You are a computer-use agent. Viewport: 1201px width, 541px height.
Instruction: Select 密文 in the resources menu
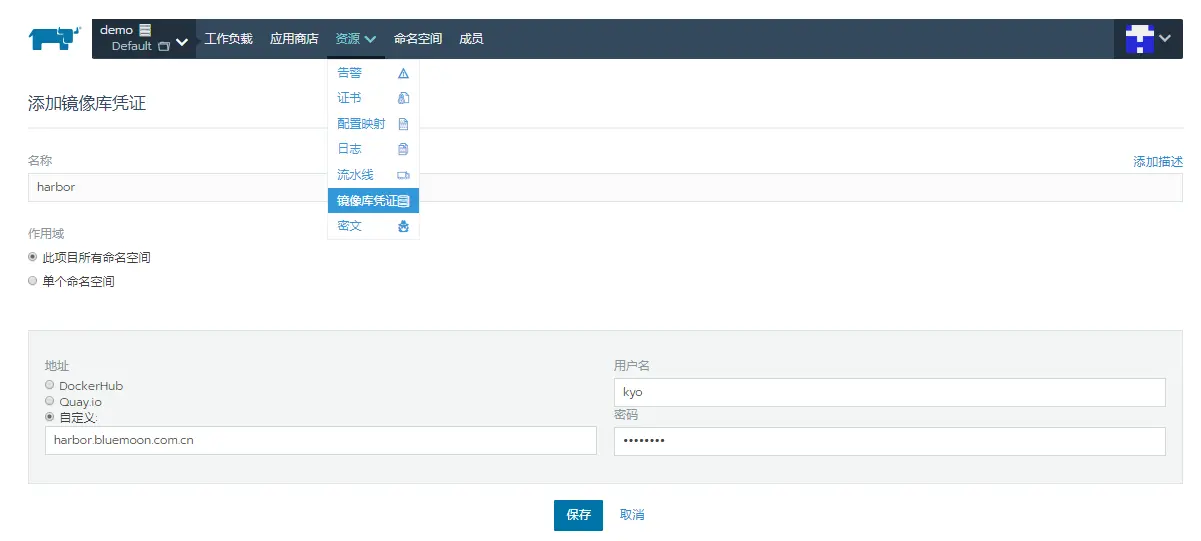click(x=350, y=227)
